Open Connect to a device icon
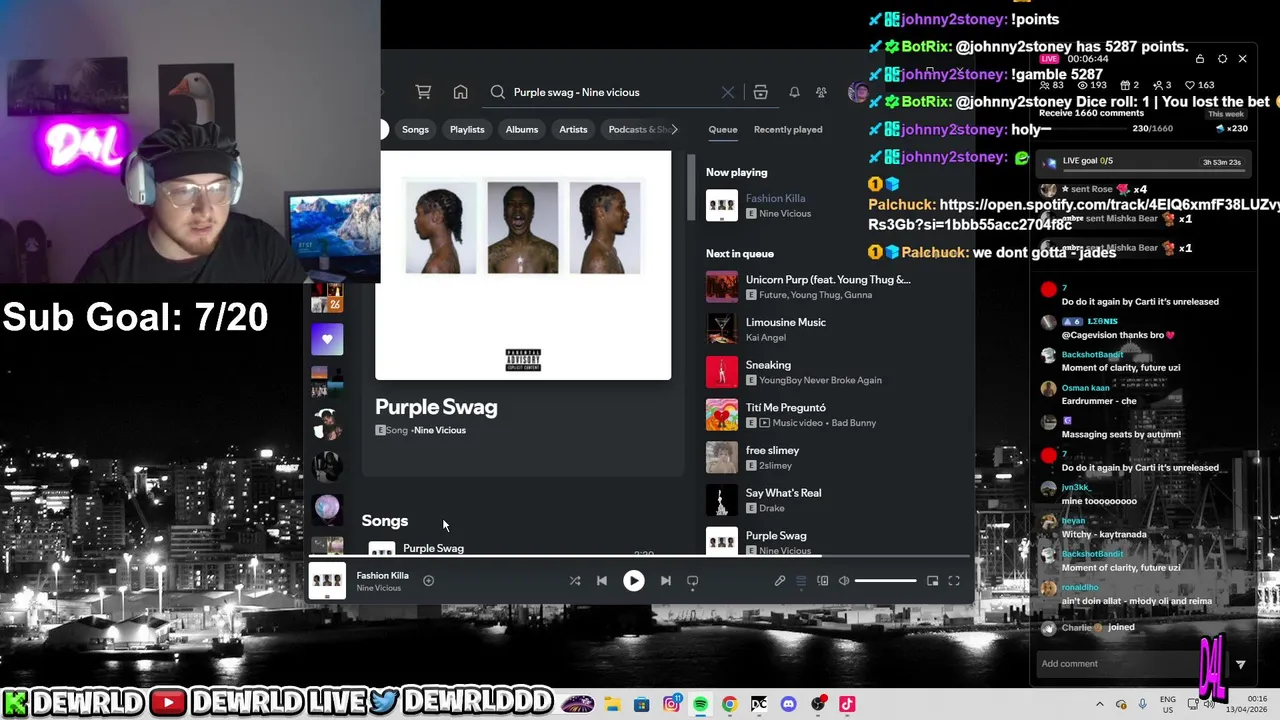The image size is (1280, 720). point(822,580)
